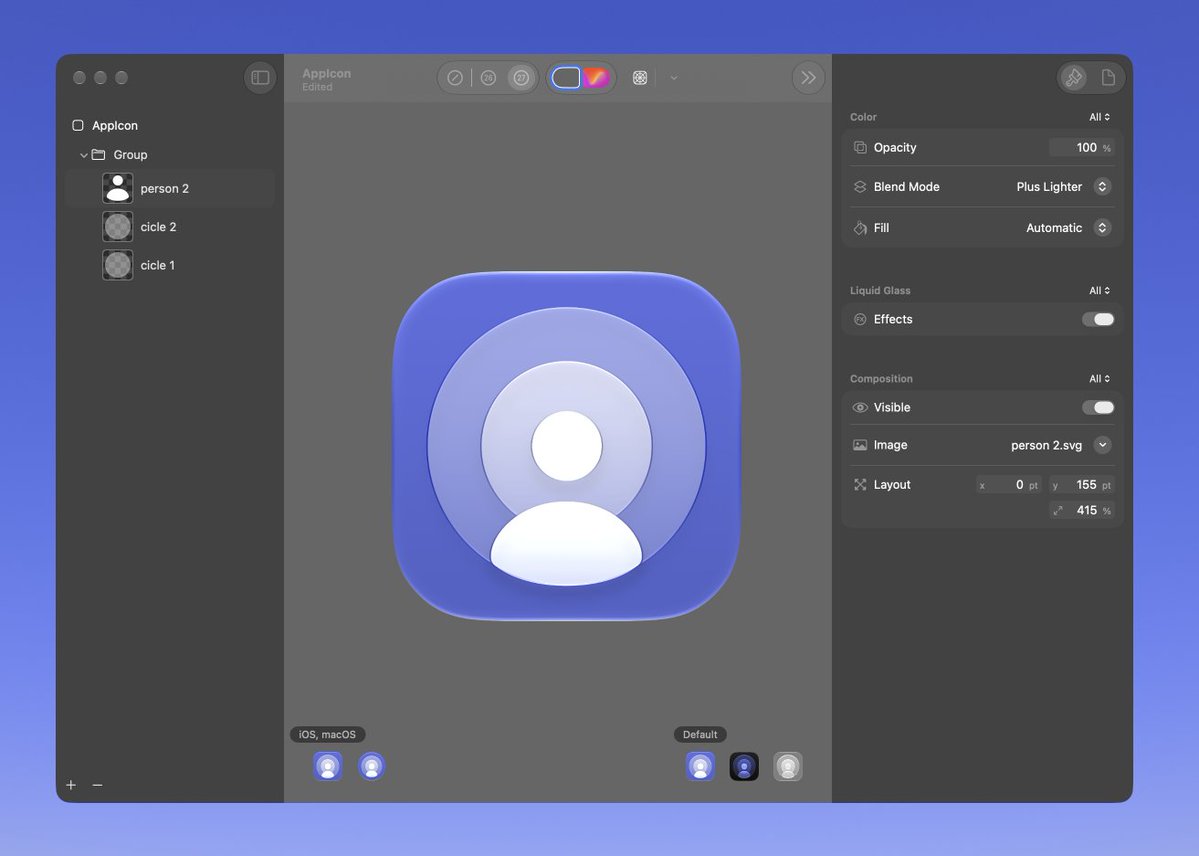Screen dimensions: 1199x856
Task: Open the toolbar chevron dropdown menu
Action: point(674,78)
